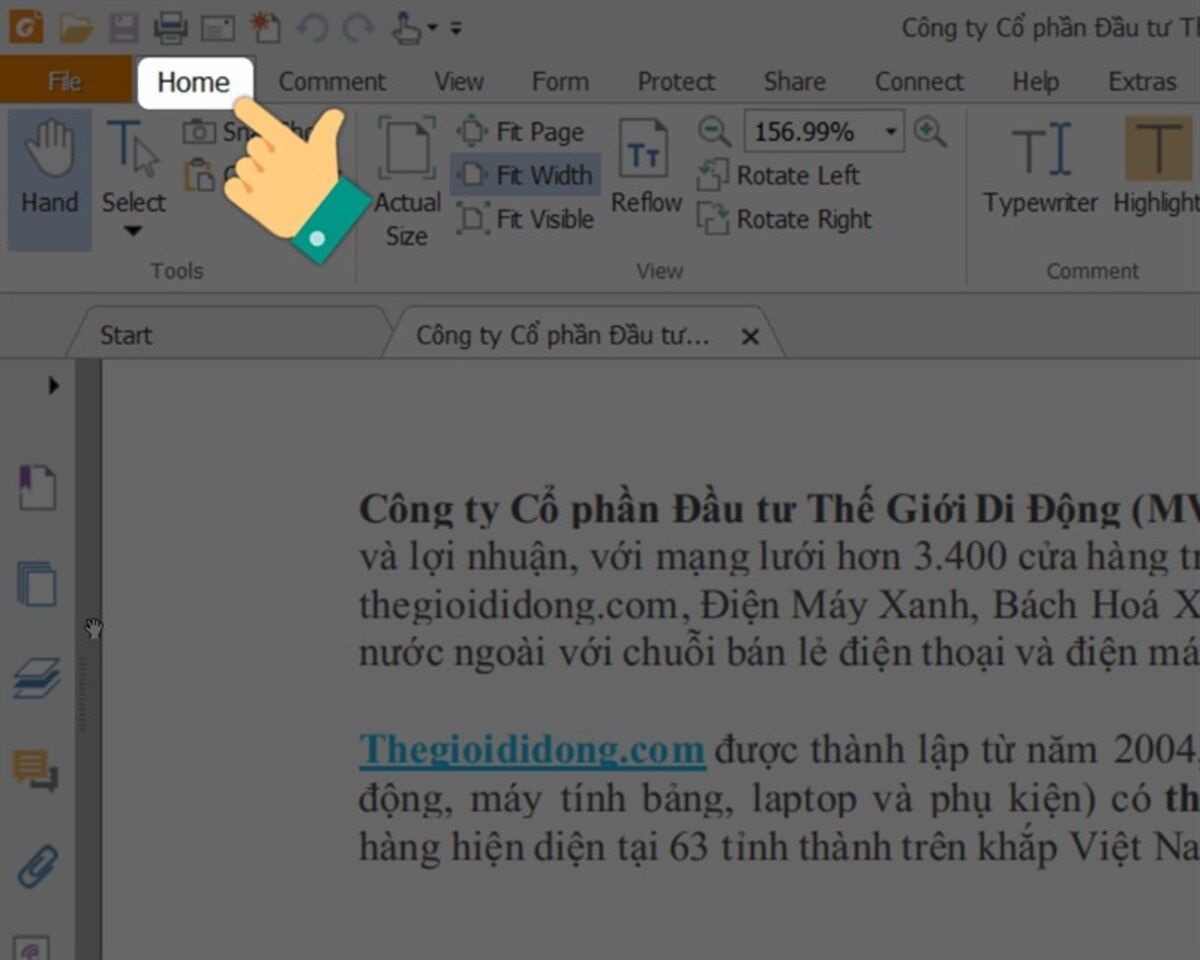Click the line starting 'và lợi nhuận, với mạng lưới'

pyautogui.click(x=779, y=557)
